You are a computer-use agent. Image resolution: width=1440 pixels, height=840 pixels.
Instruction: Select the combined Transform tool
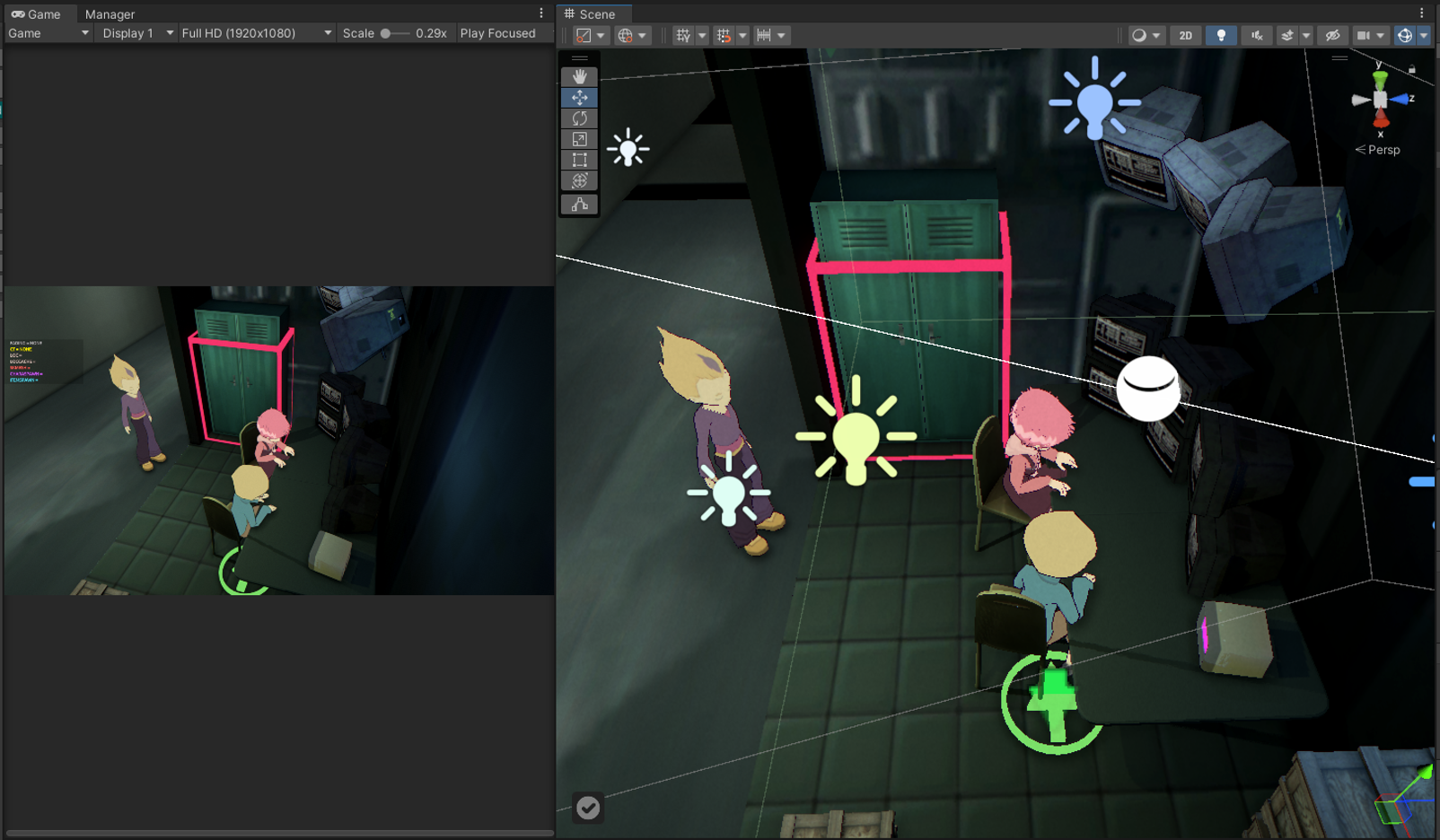[x=579, y=180]
